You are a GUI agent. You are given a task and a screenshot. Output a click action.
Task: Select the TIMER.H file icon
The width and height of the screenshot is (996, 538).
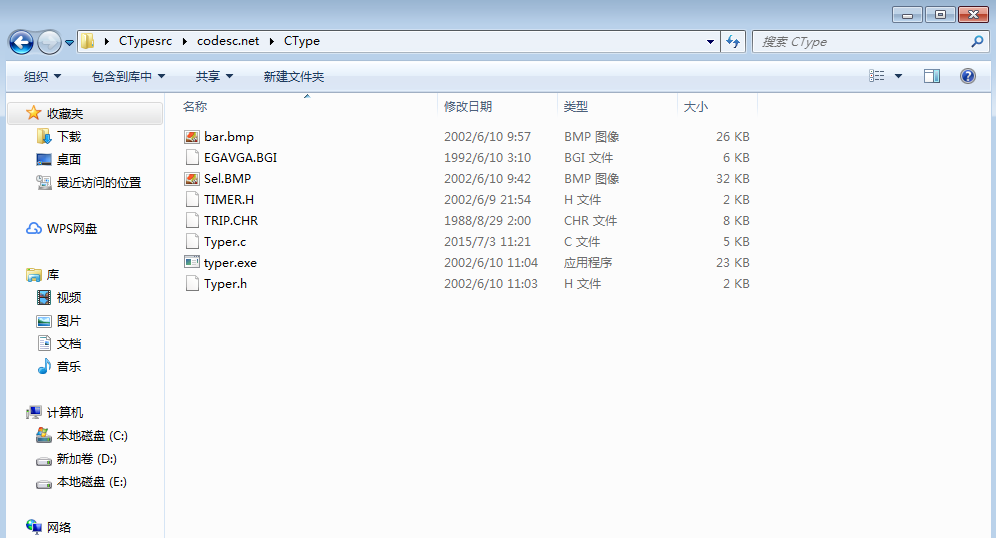coord(192,199)
